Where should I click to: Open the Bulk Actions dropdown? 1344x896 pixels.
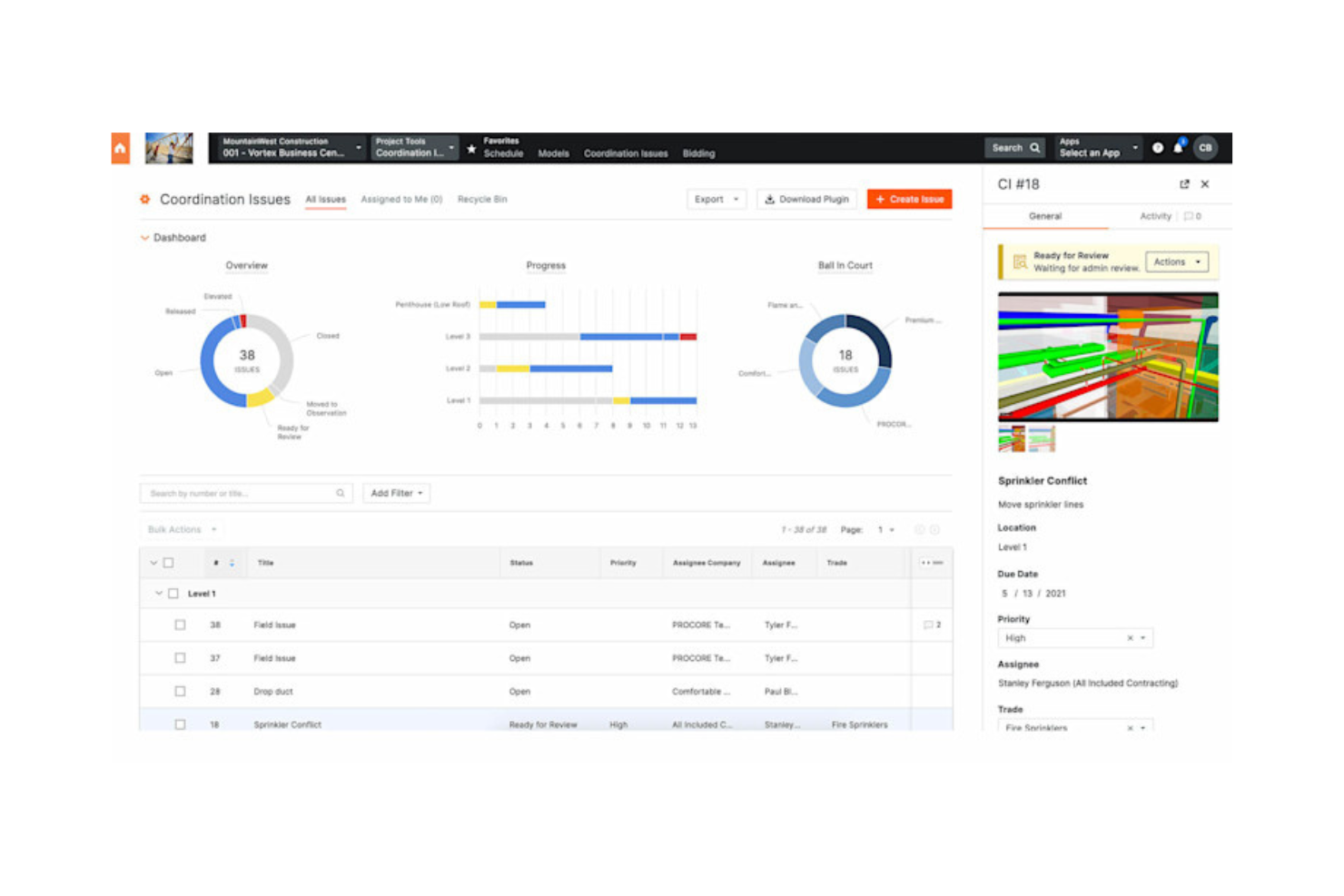182,529
